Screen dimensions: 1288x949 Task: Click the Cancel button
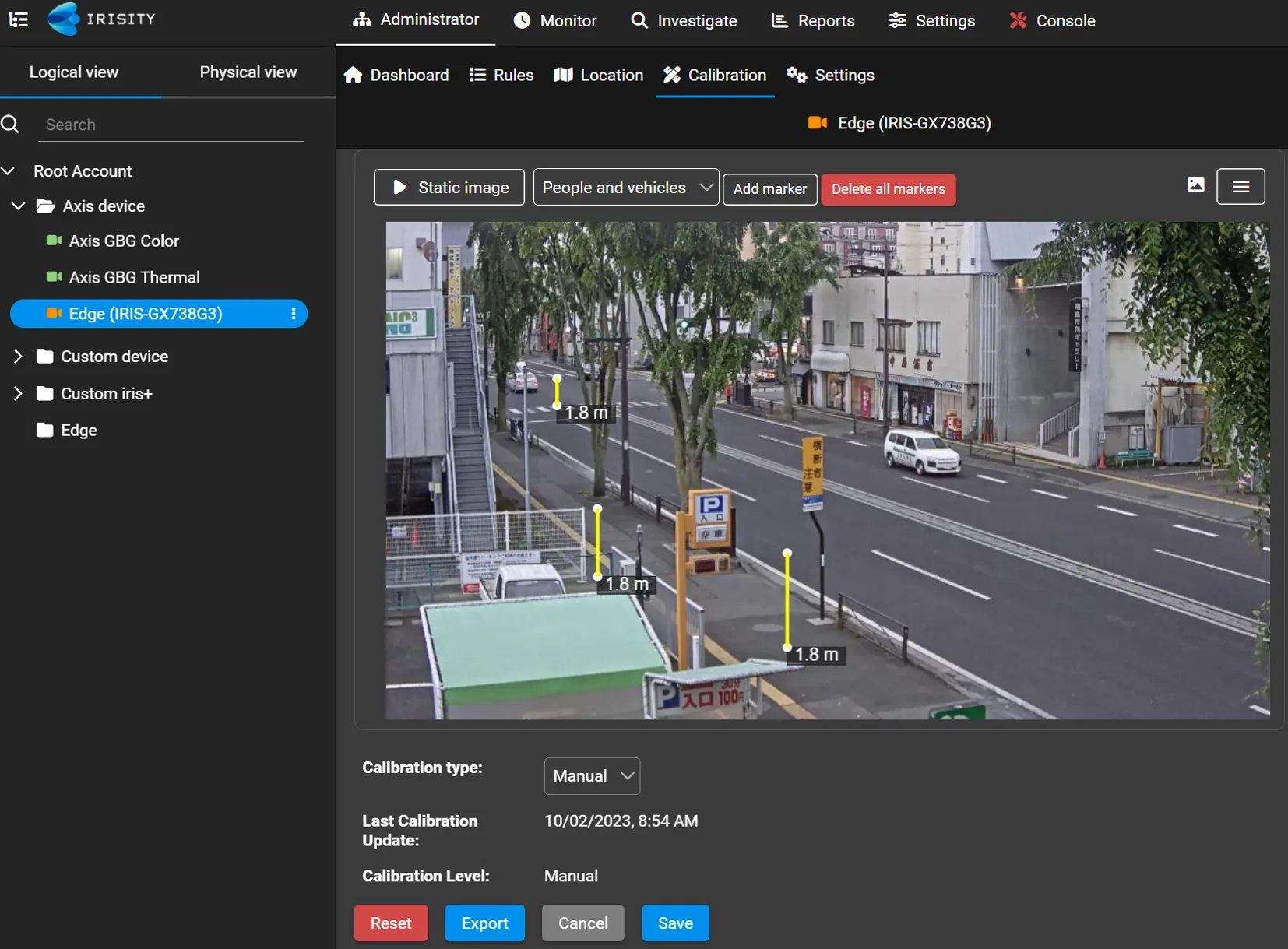tap(582, 923)
